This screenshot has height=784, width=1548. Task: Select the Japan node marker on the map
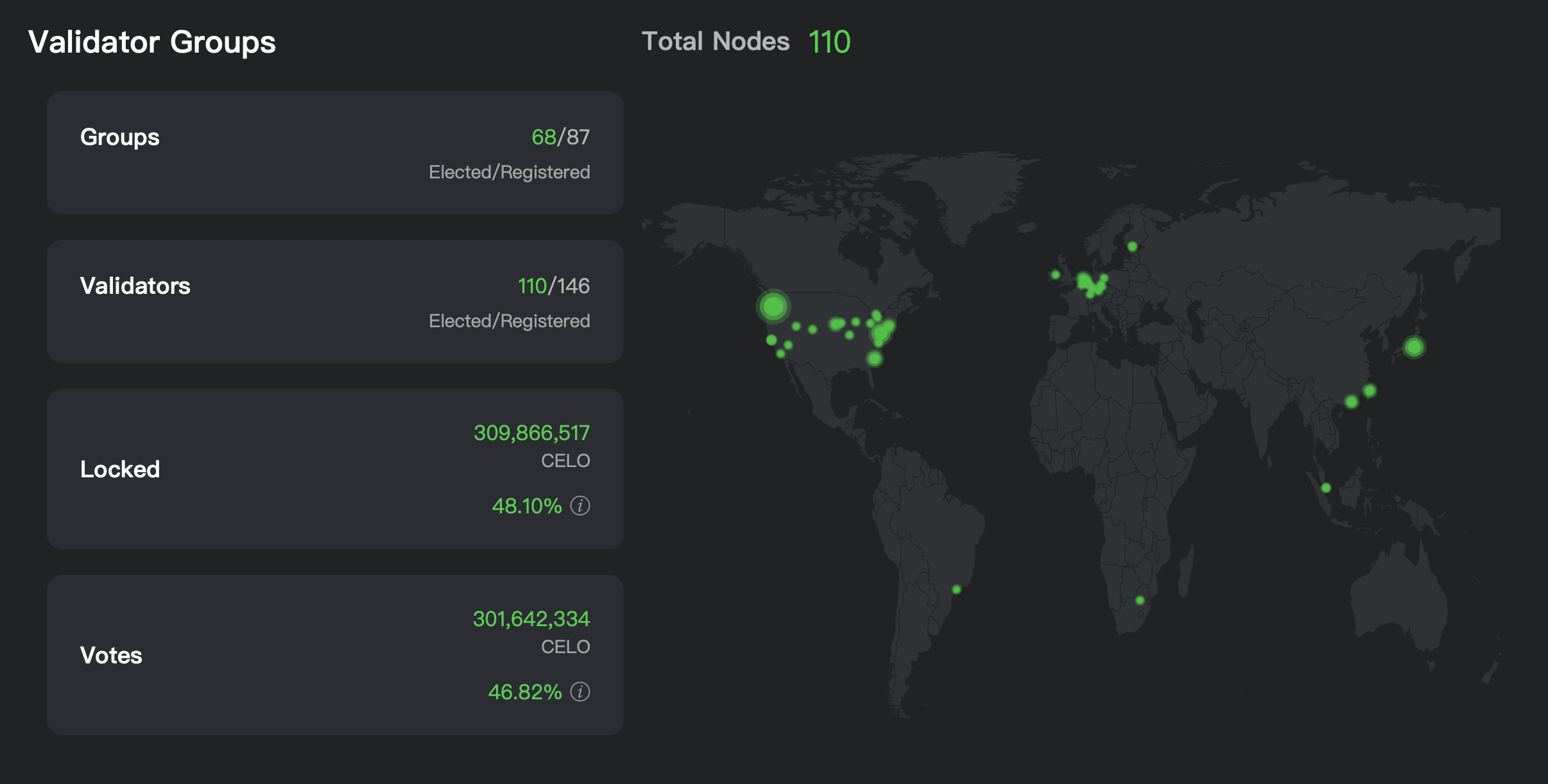[x=1414, y=347]
